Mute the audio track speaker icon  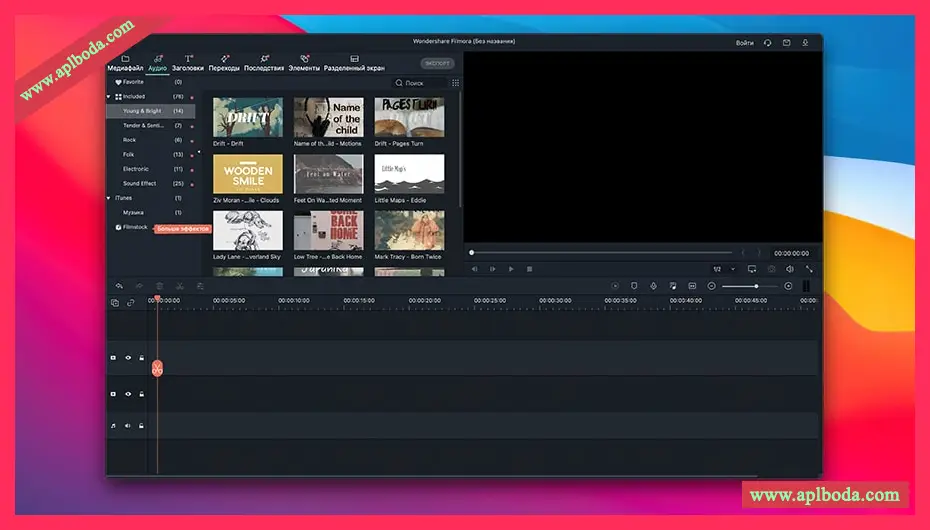point(128,426)
